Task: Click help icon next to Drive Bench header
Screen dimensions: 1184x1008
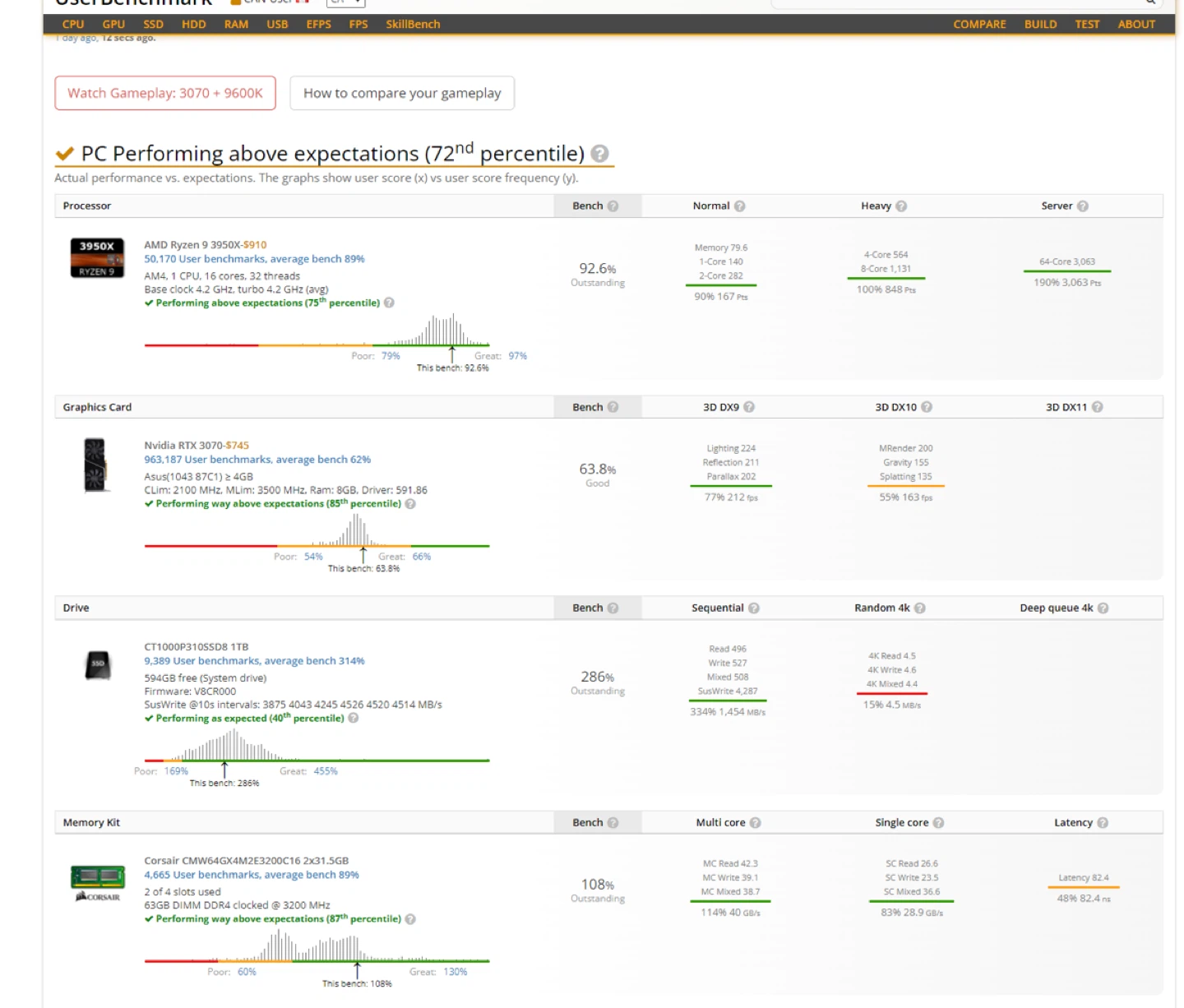Action: pyautogui.click(x=613, y=608)
